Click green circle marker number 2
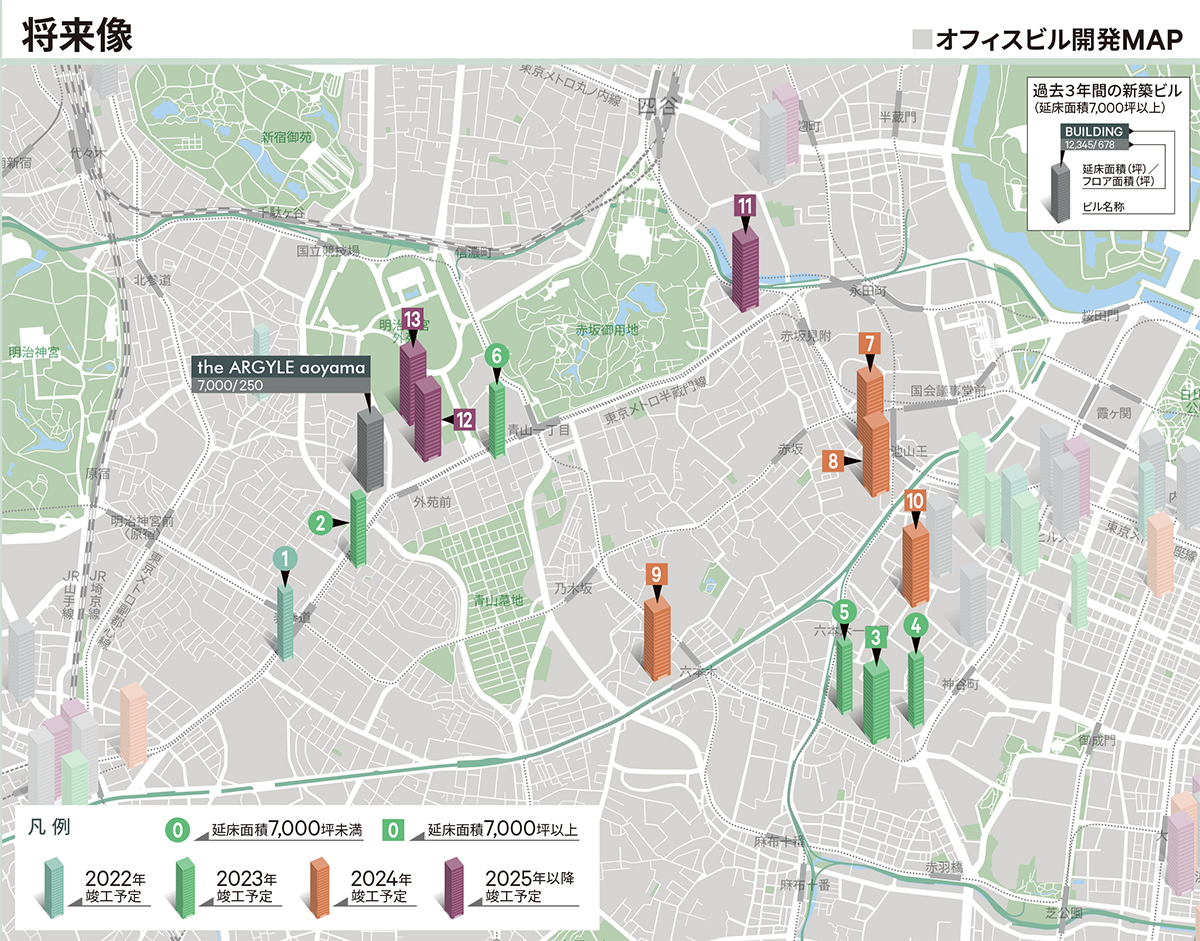The image size is (1200, 941). [x=320, y=522]
